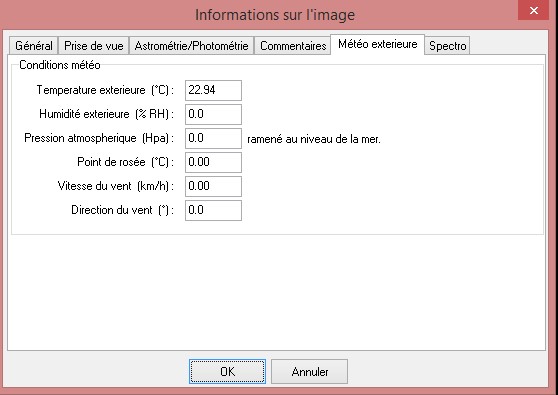Click the Pression atmospherique value field
The height and width of the screenshot is (395, 558).
point(213,138)
